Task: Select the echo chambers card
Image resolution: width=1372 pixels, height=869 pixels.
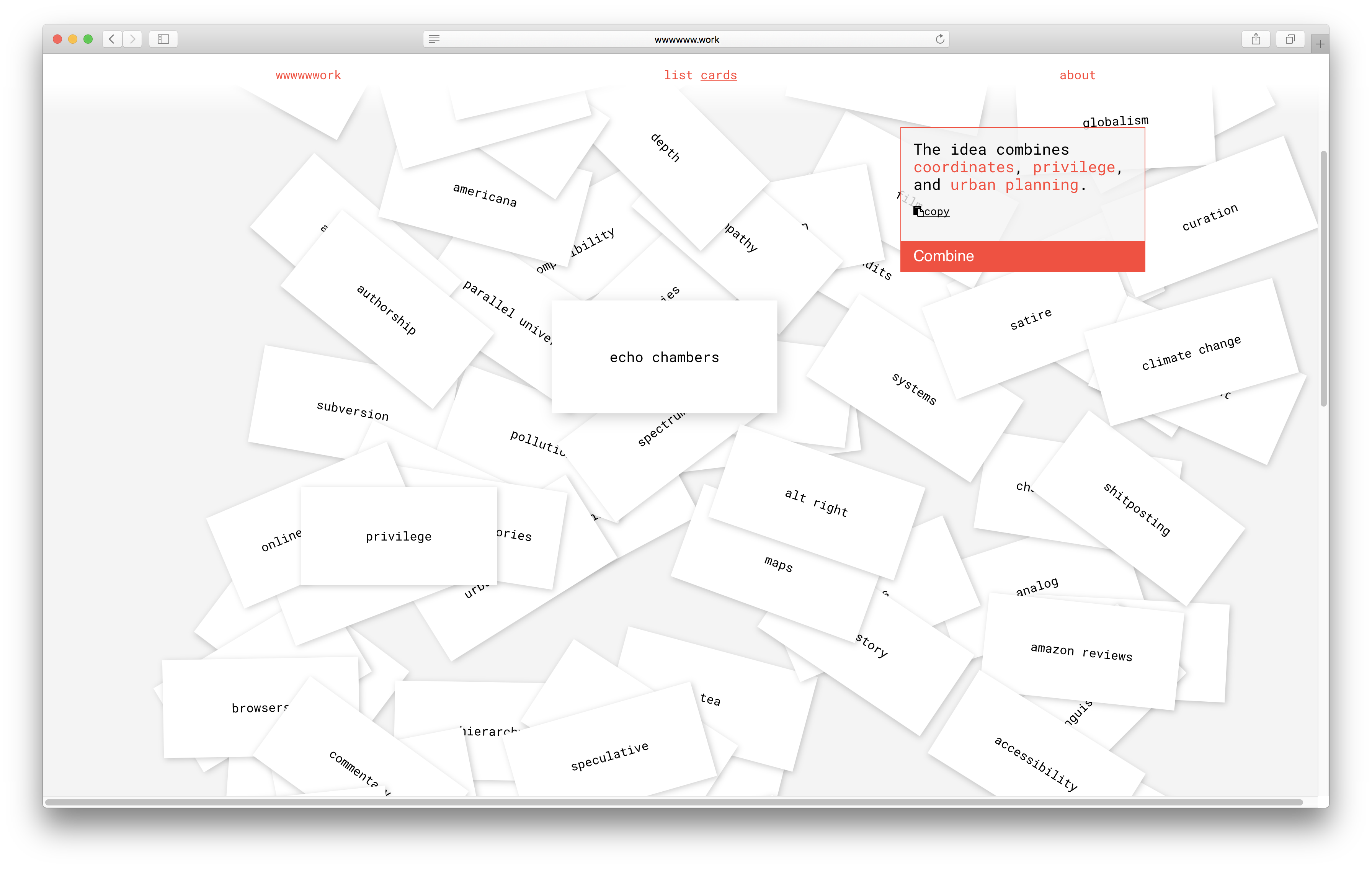Action: click(x=664, y=357)
